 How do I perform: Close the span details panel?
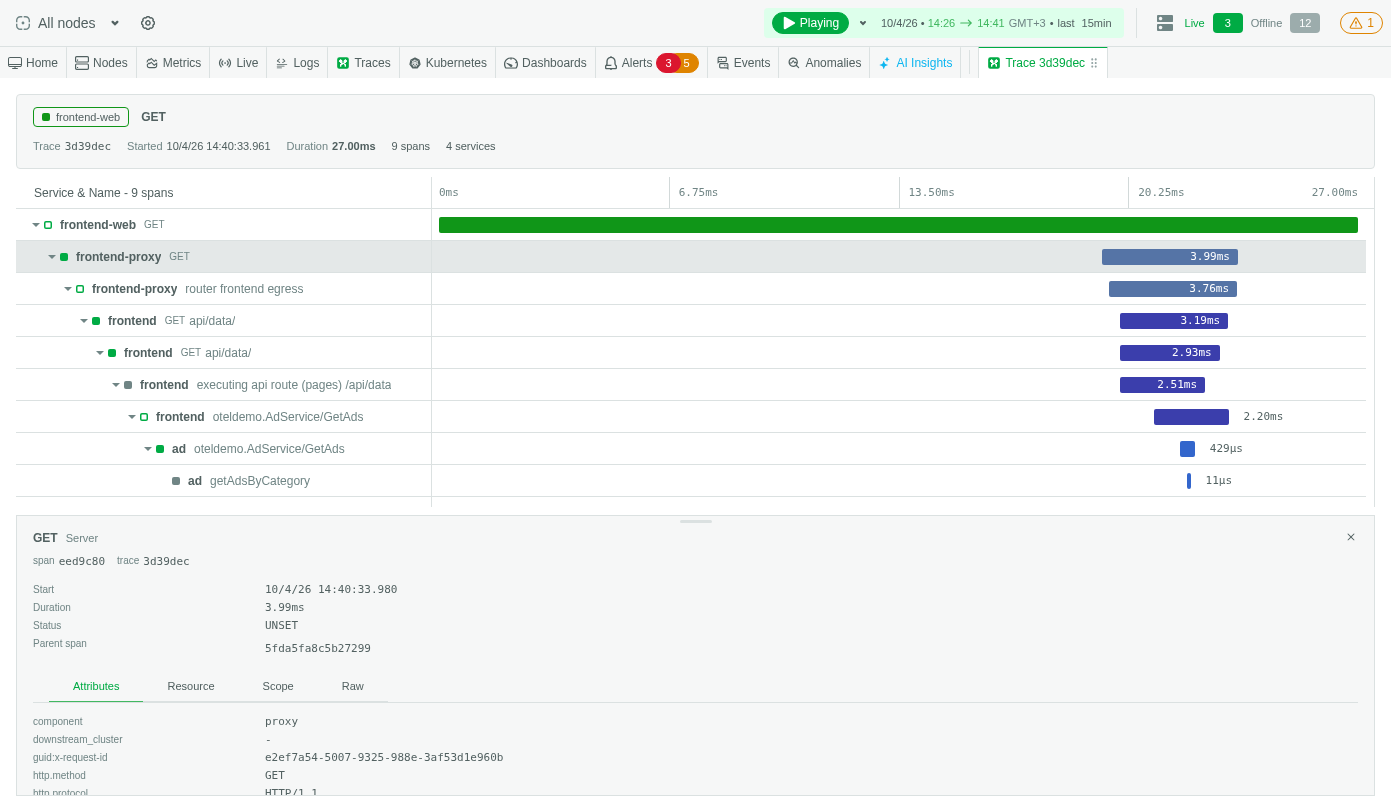[1351, 537]
